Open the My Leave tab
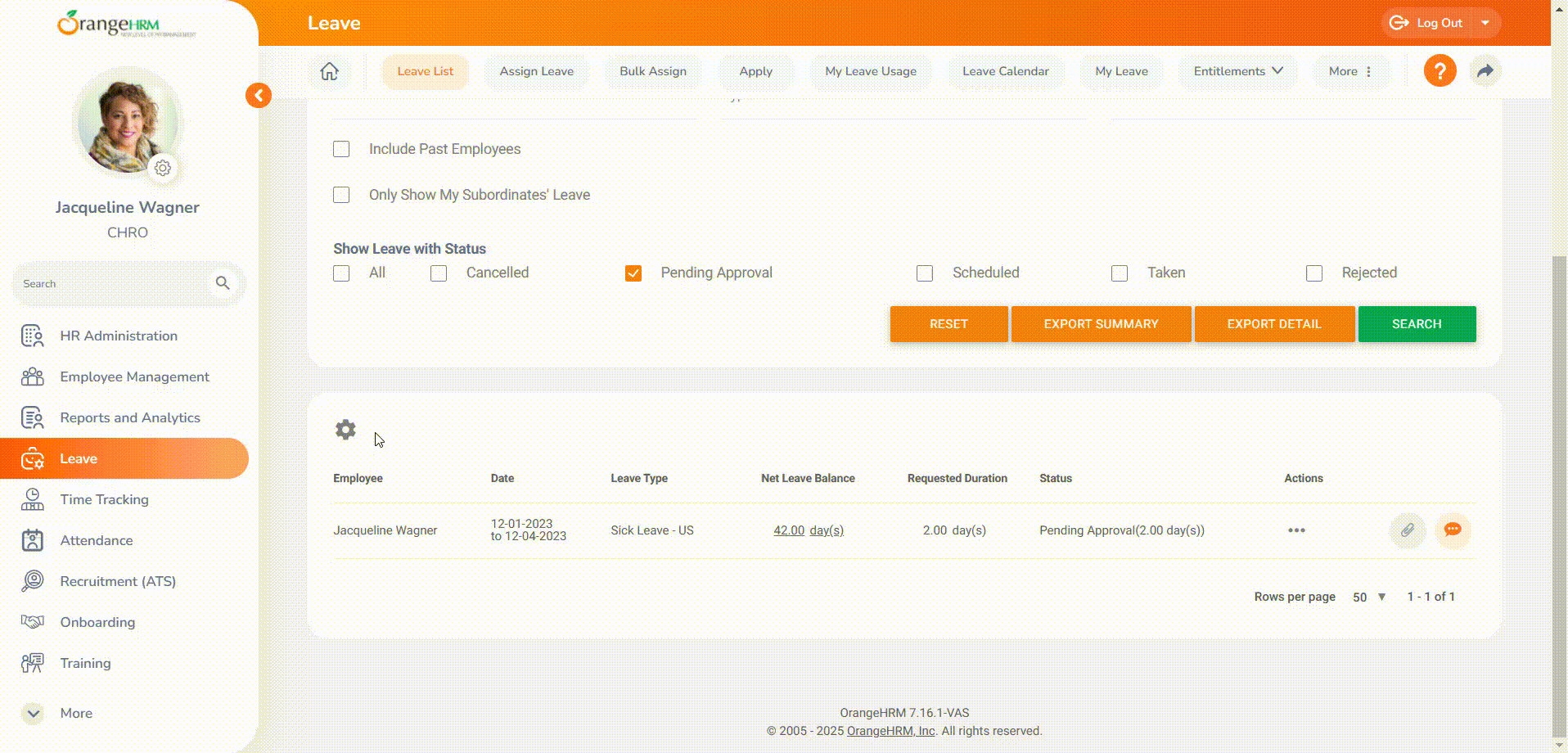Screen dimensions: 1568x753 click(x=1122, y=71)
